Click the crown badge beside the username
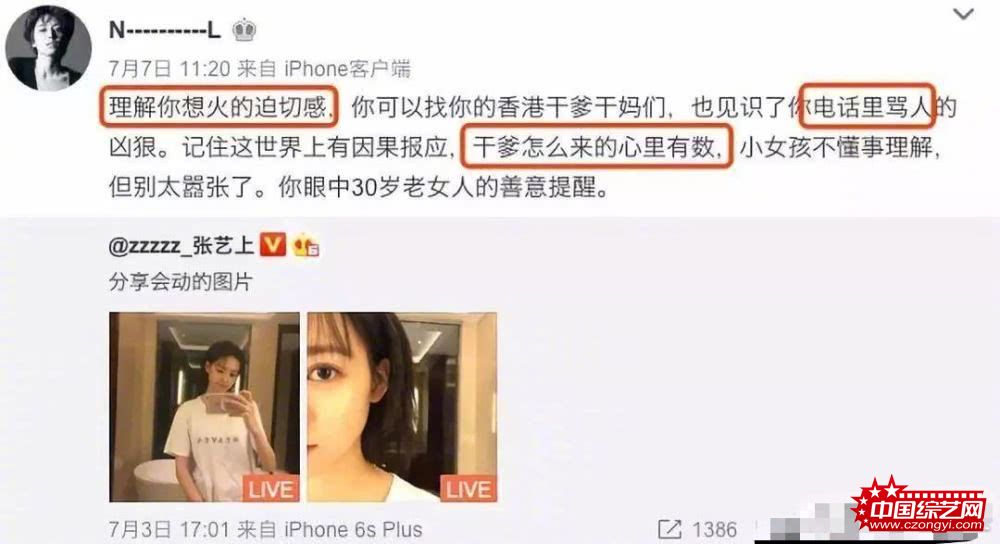The width and height of the screenshot is (1000, 544). [x=244, y=30]
